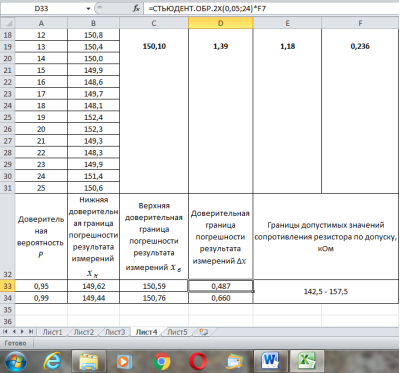Select cell with value 150,10
Image resolution: width=400 pixels, height=373 pixels.
[154, 46]
